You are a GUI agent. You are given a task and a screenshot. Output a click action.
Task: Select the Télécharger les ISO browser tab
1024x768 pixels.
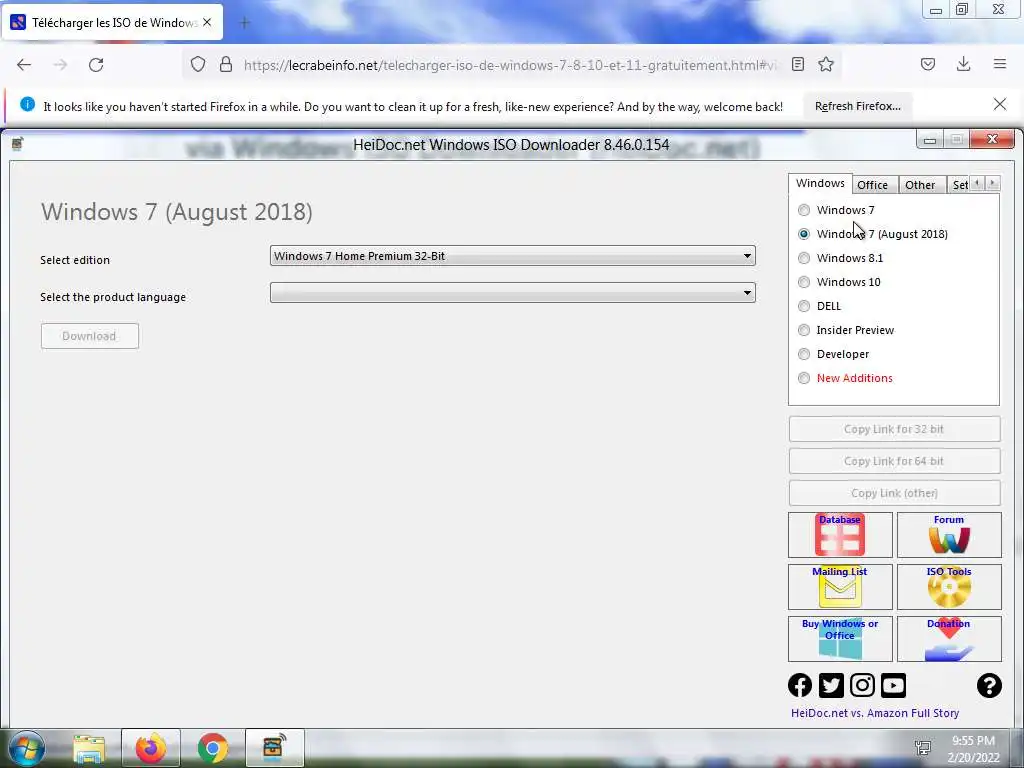(114, 23)
